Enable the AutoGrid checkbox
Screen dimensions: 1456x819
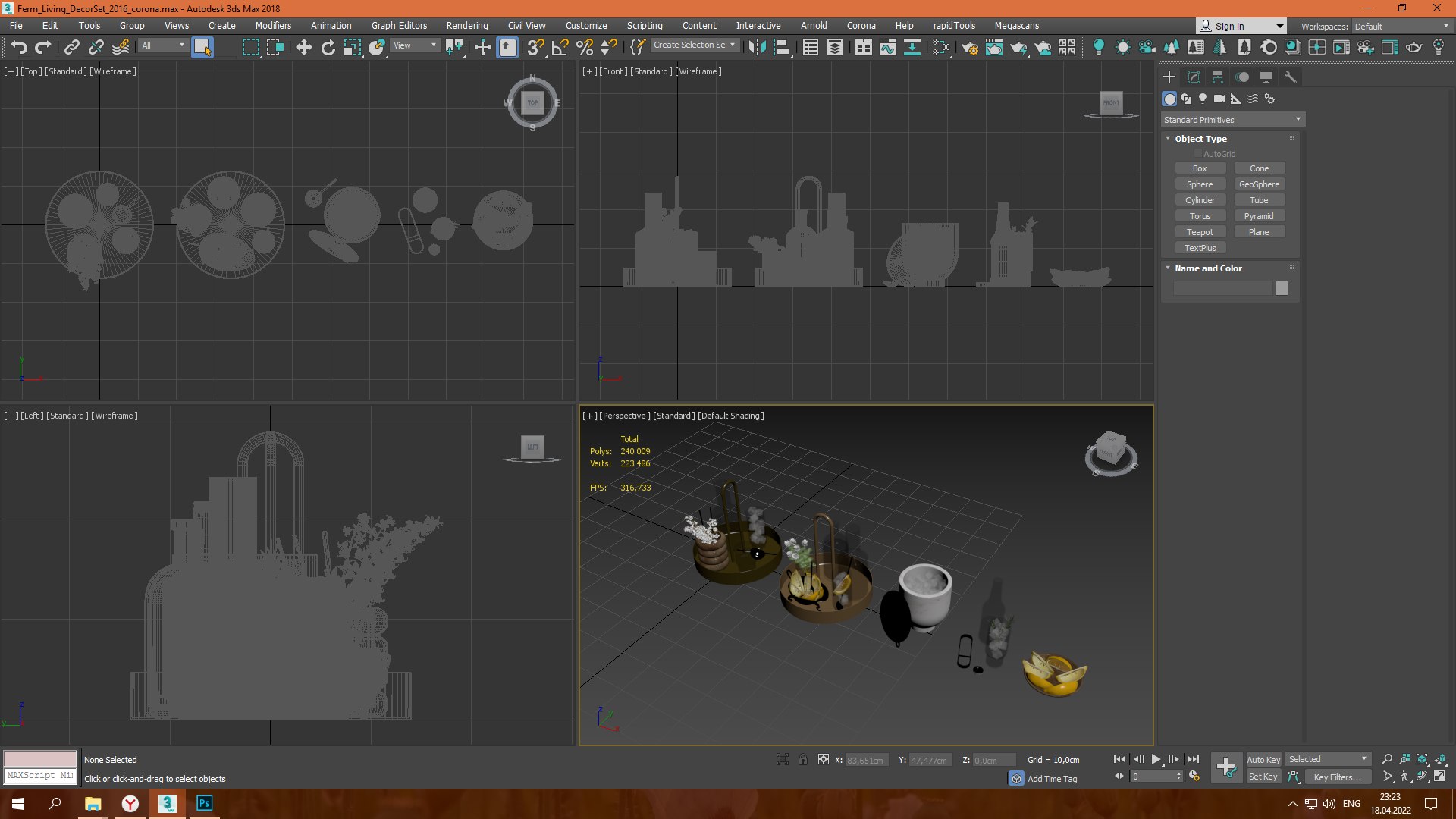pos(1198,154)
